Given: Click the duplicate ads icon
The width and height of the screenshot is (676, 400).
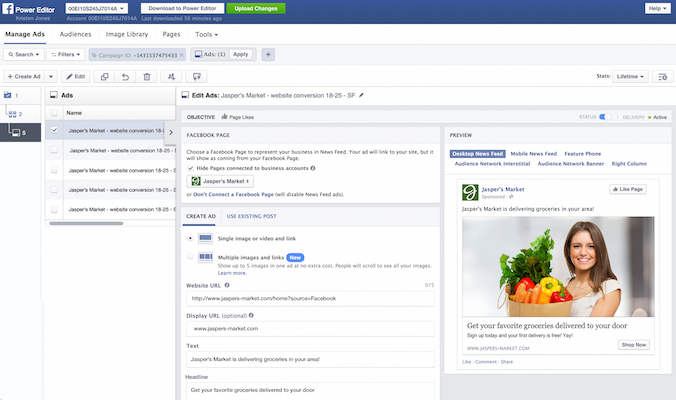Looking at the screenshot, I should click(104, 77).
